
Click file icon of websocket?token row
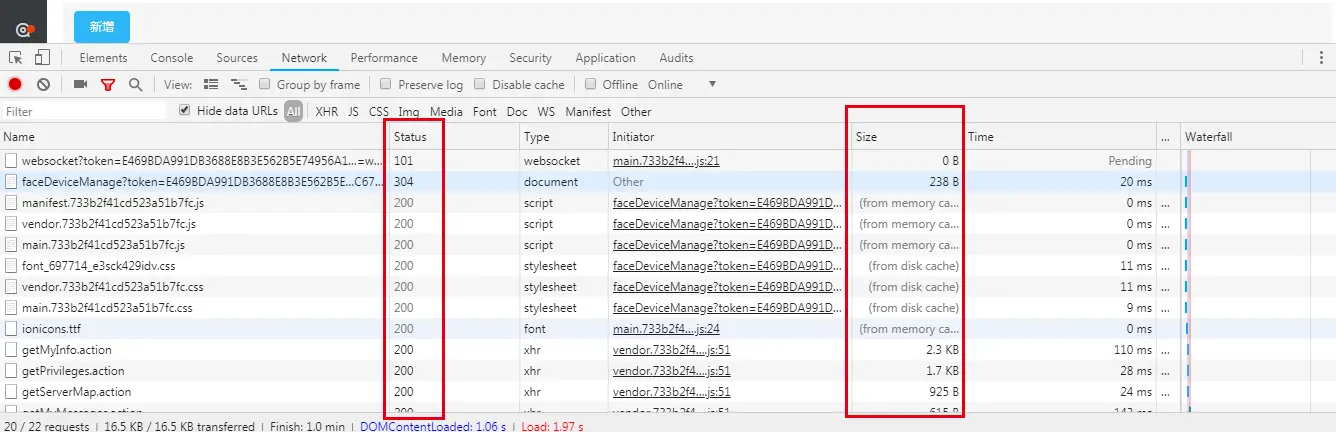coord(10,161)
